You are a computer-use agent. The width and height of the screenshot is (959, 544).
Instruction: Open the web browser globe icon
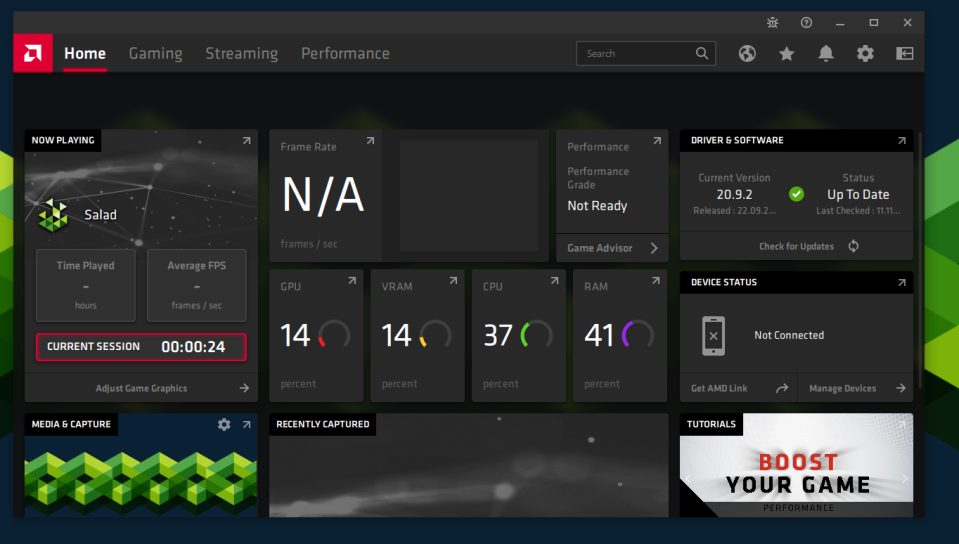(x=747, y=54)
